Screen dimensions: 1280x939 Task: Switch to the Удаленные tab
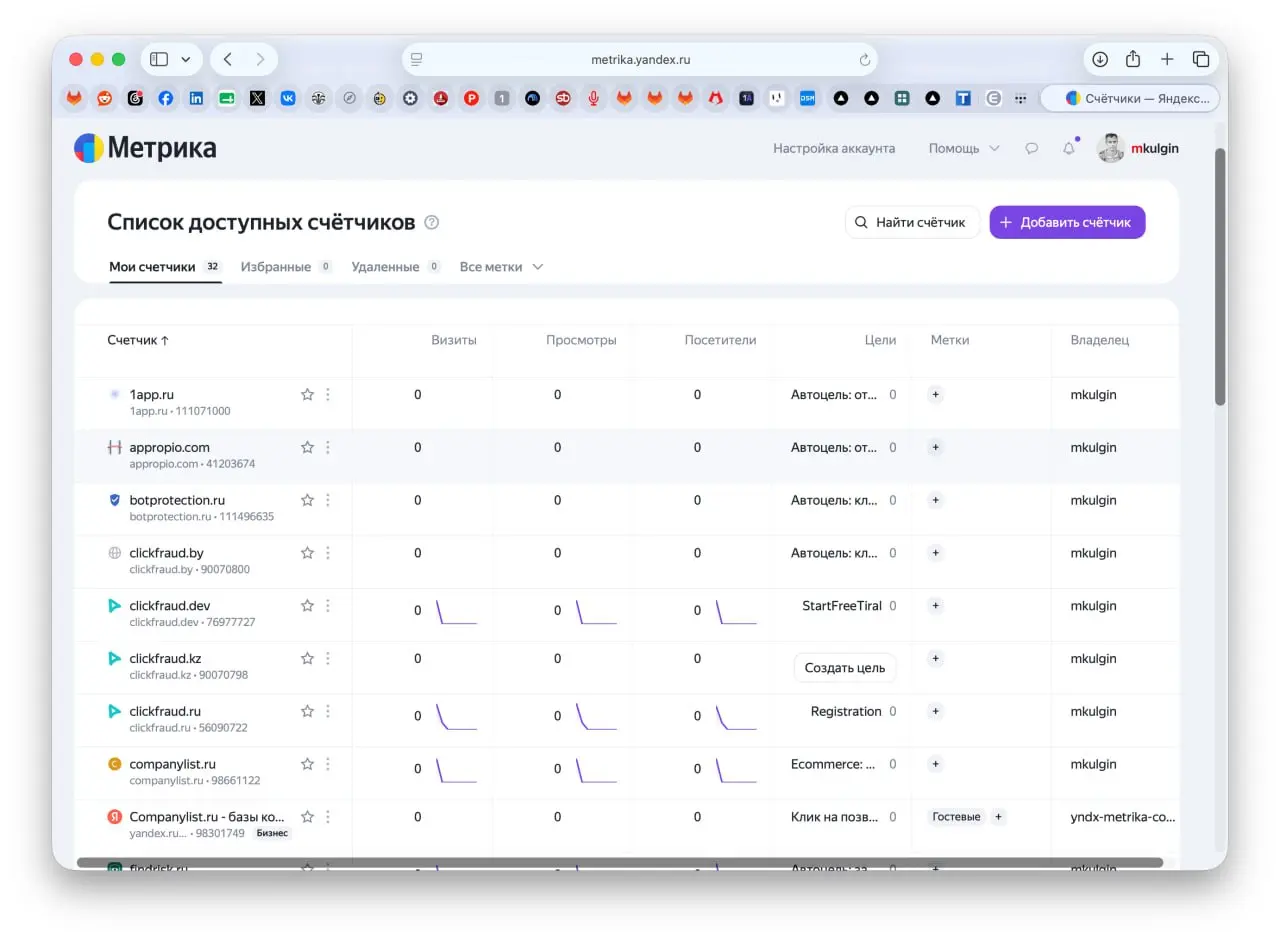click(396, 267)
